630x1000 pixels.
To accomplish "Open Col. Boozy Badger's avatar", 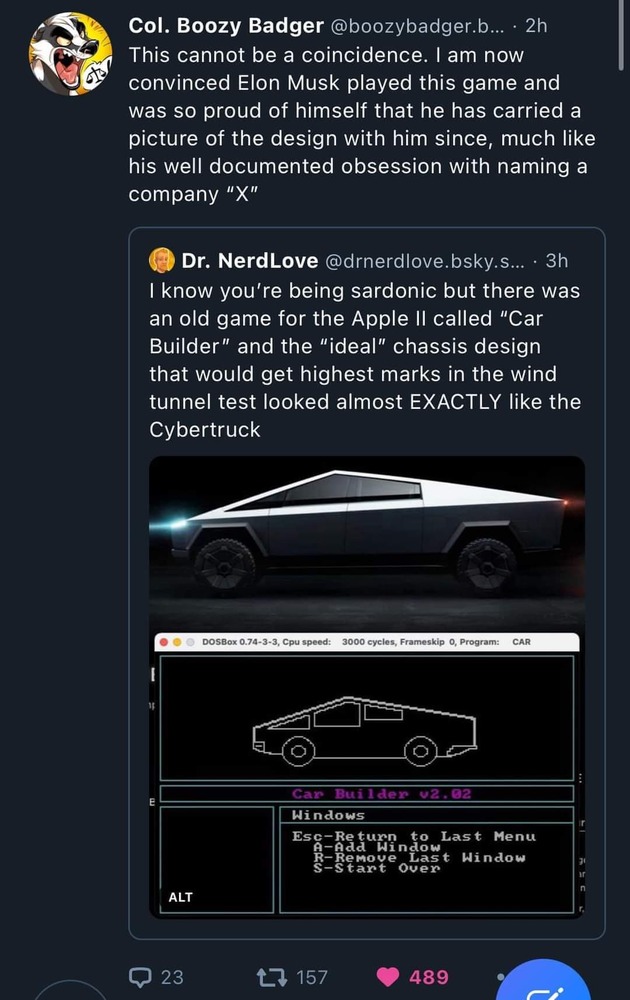I will tap(67, 54).
